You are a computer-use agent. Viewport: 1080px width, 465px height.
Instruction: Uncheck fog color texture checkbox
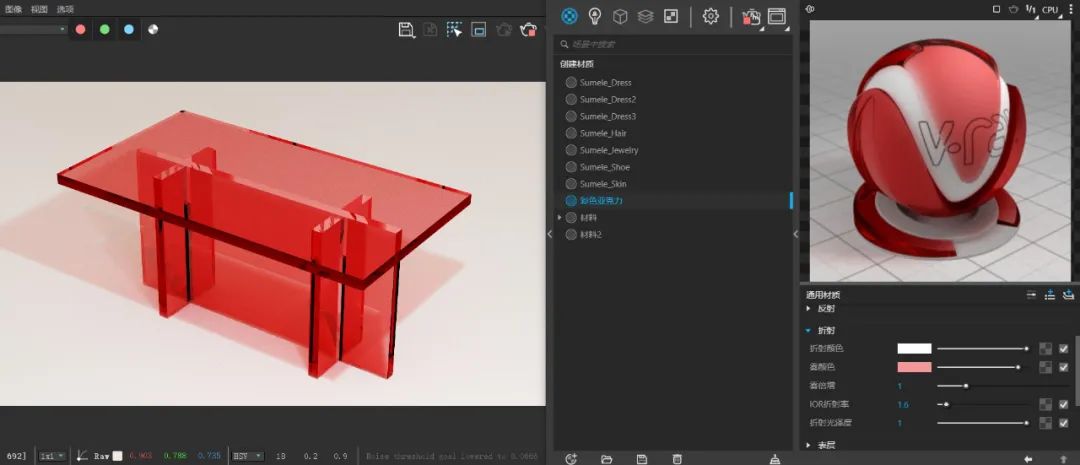tap(1063, 367)
